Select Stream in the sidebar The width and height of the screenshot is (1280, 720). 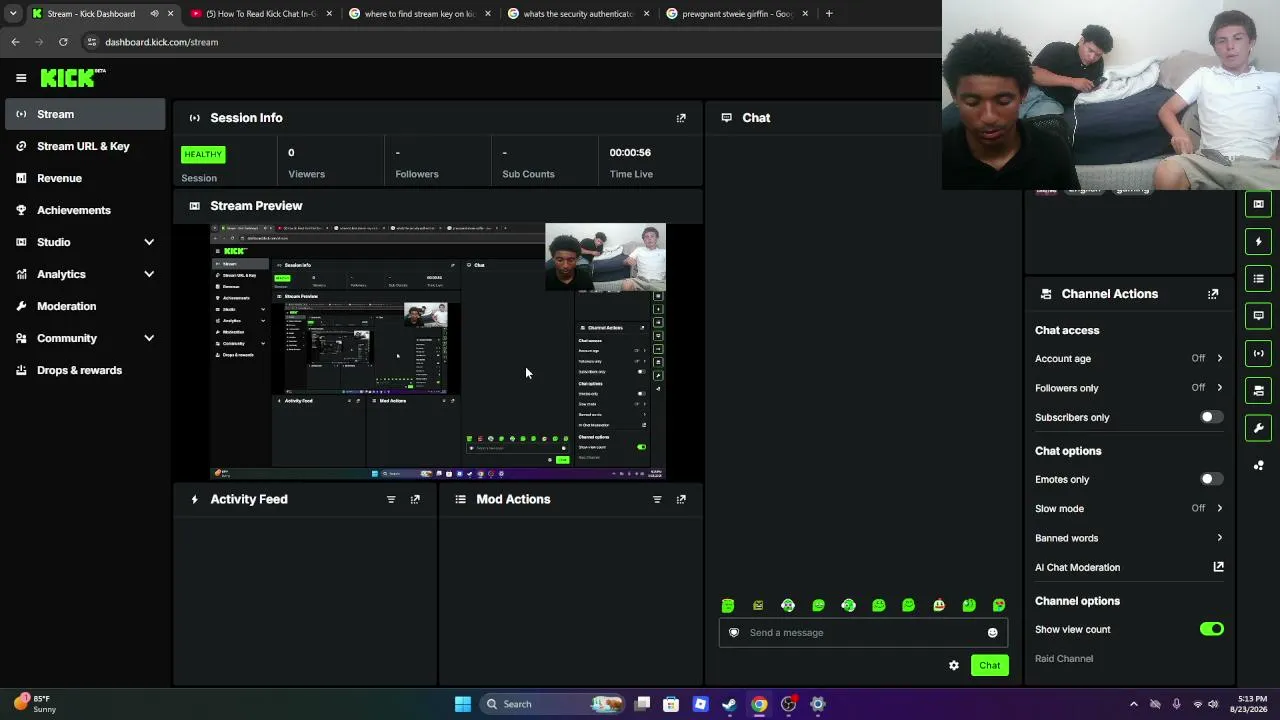[x=85, y=114]
